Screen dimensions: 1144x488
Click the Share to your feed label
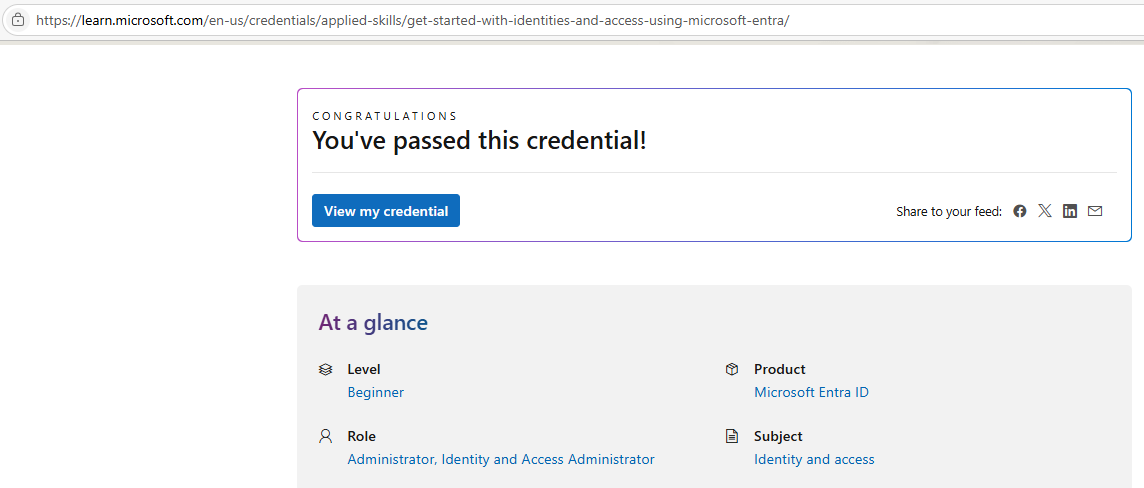tap(948, 212)
